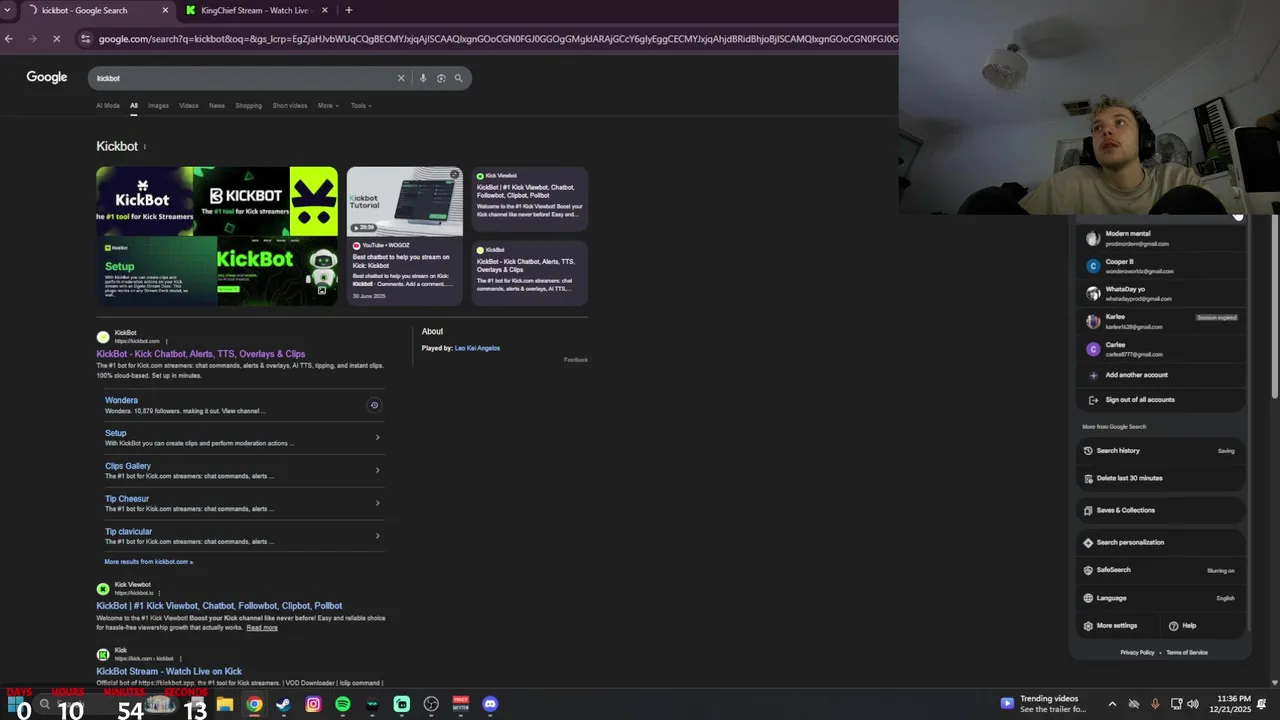Expand the Tip Cheesur sitelink chevron
Screen dimensions: 1280x720
(377, 503)
